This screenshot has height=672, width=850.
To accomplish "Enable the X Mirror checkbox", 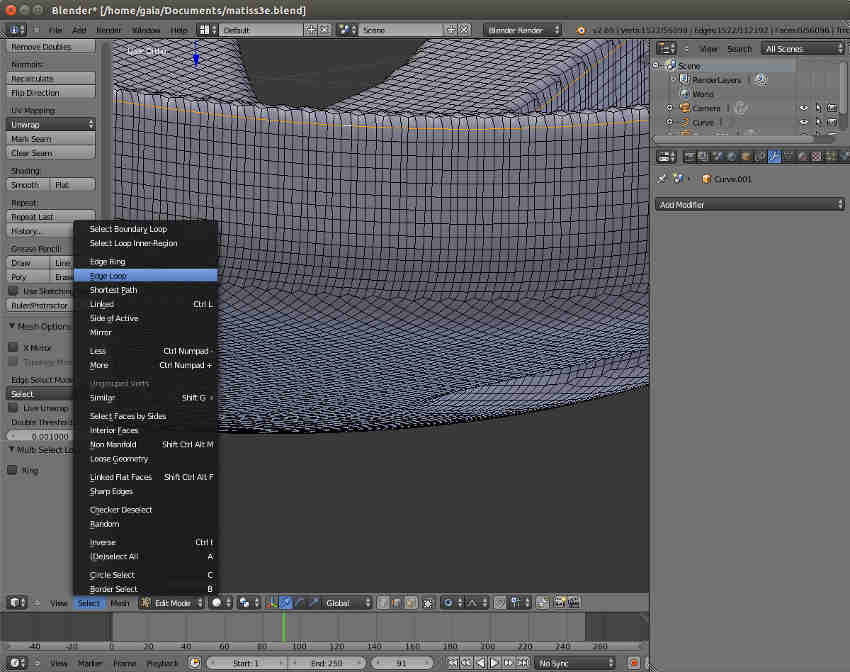I will (x=14, y=348).
